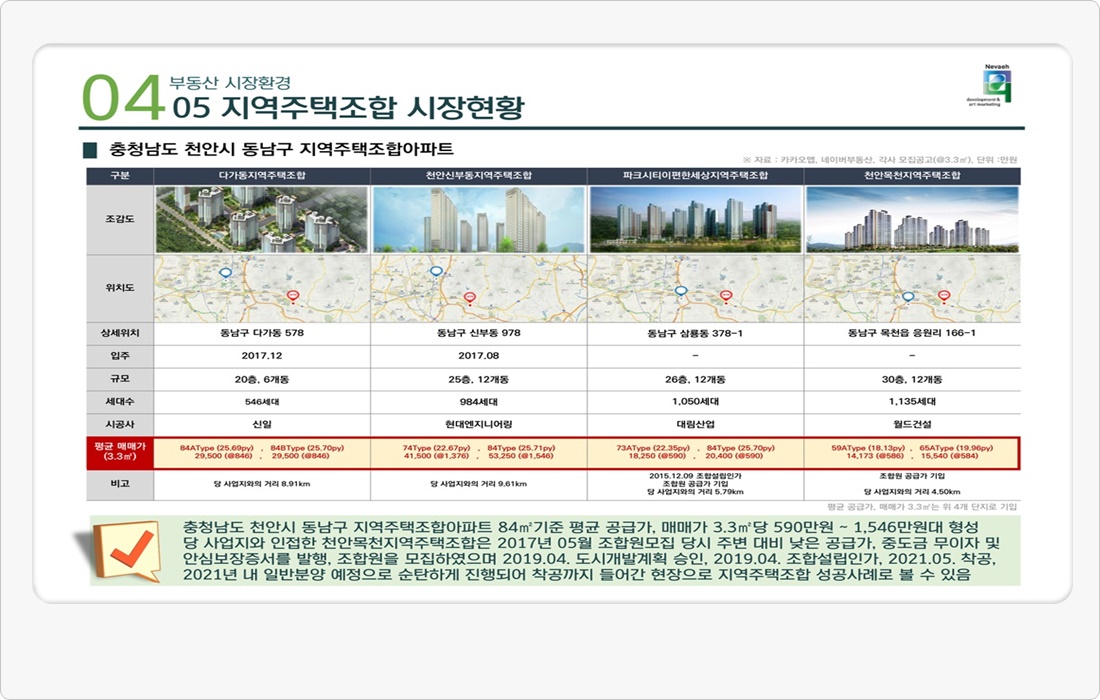This screenshot has height=700, width=1100.
Task: Select household count 1,050세대
Action: (x=695, y=402)
